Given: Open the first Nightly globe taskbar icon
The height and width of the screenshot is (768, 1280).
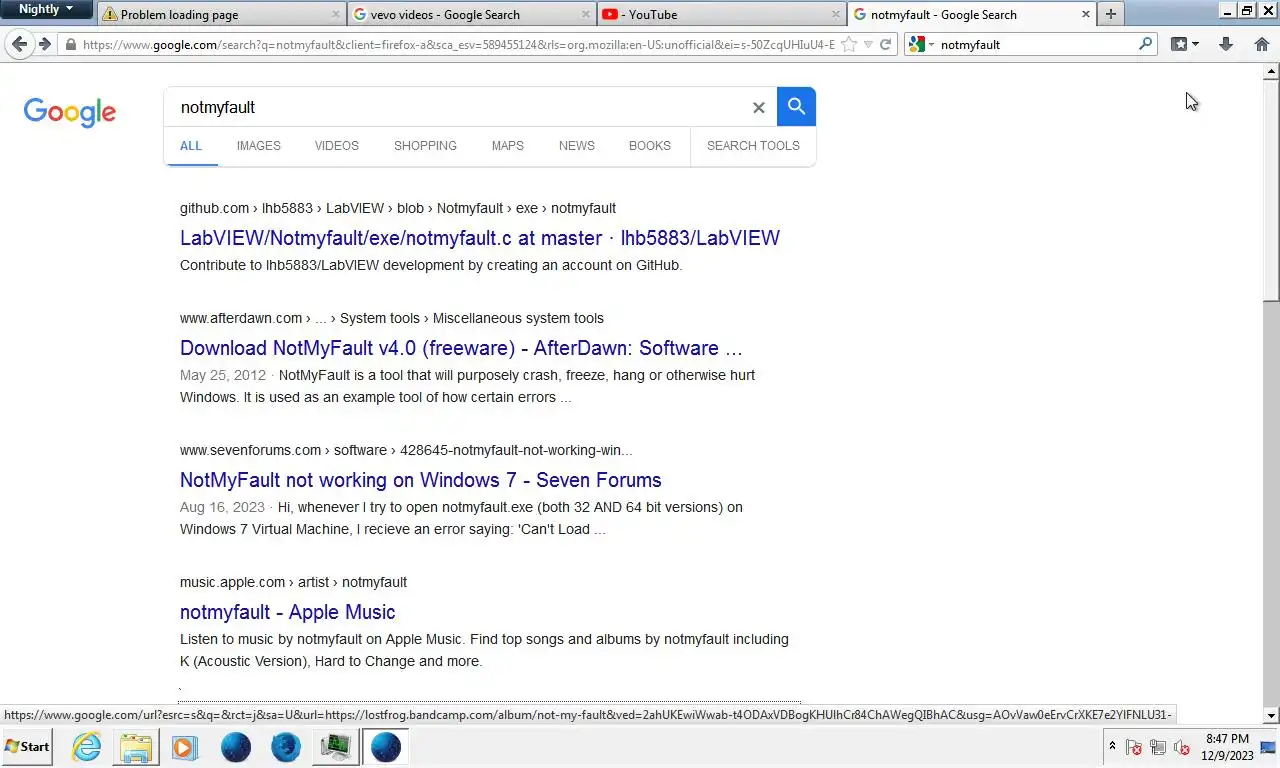Looking at the screenshot, I should (236, 747).
